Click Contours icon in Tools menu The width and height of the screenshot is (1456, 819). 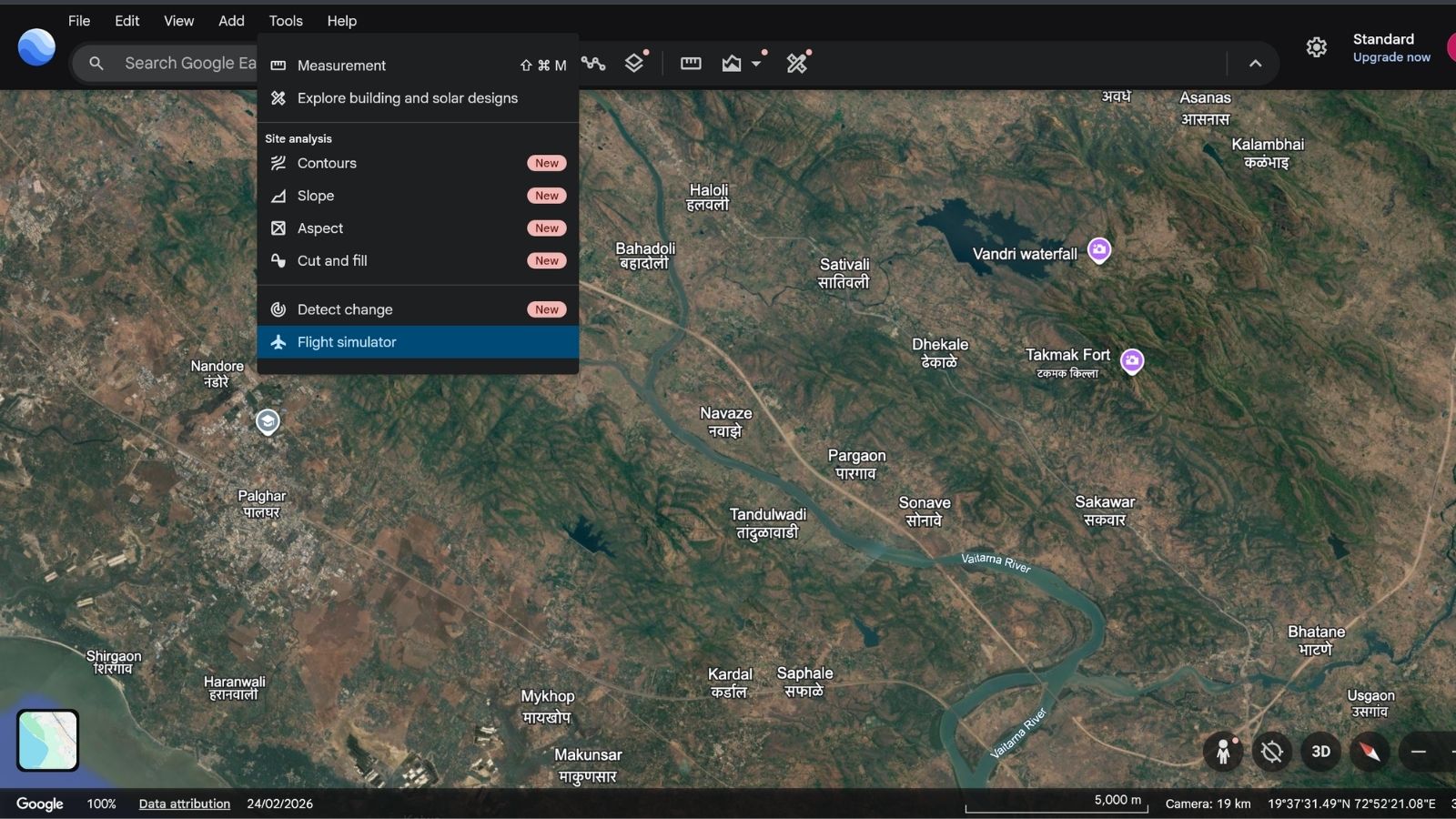click(278, 163)
